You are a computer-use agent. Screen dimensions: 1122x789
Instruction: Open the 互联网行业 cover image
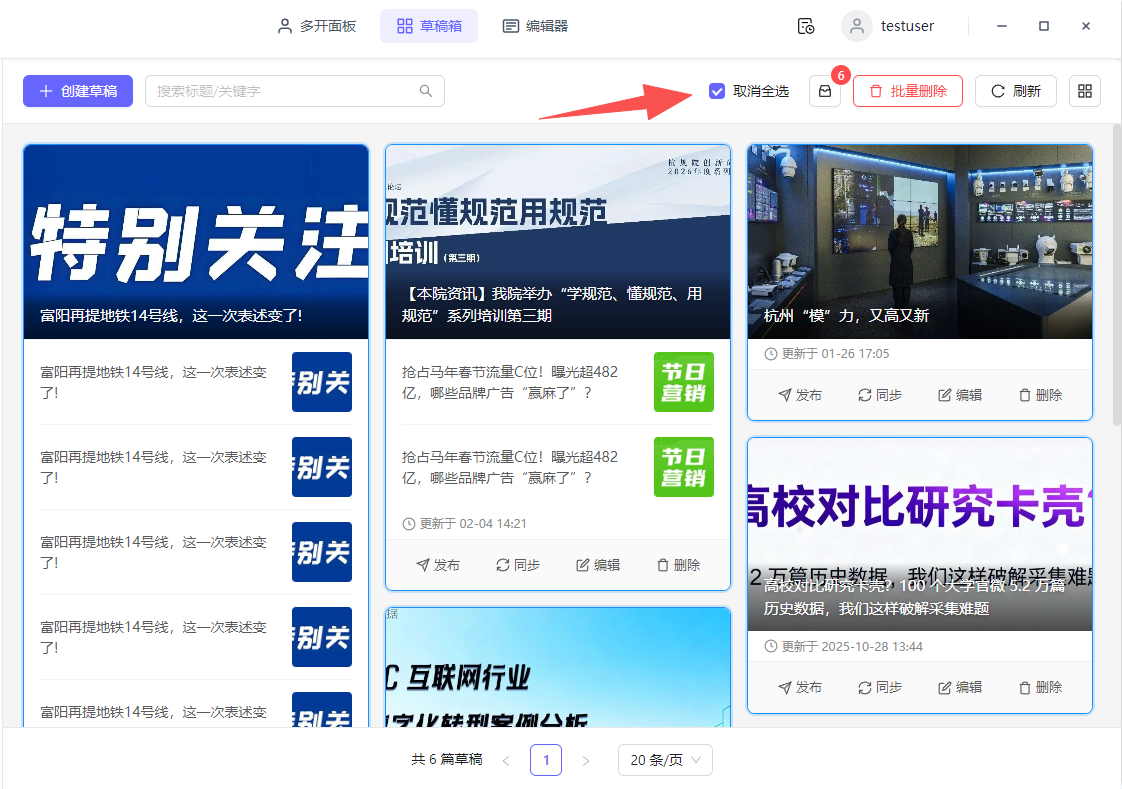coord(558,667)
